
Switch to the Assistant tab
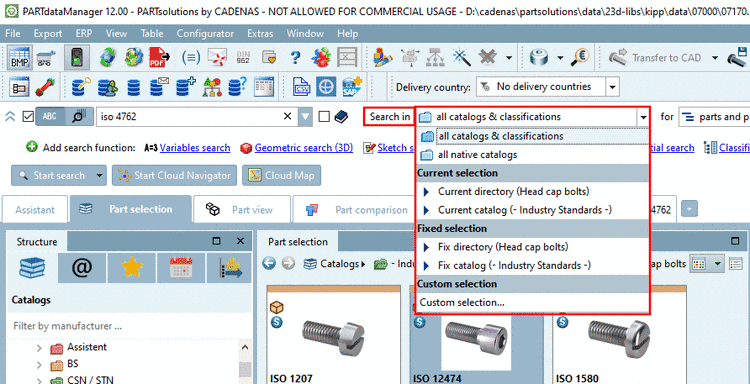35,209
